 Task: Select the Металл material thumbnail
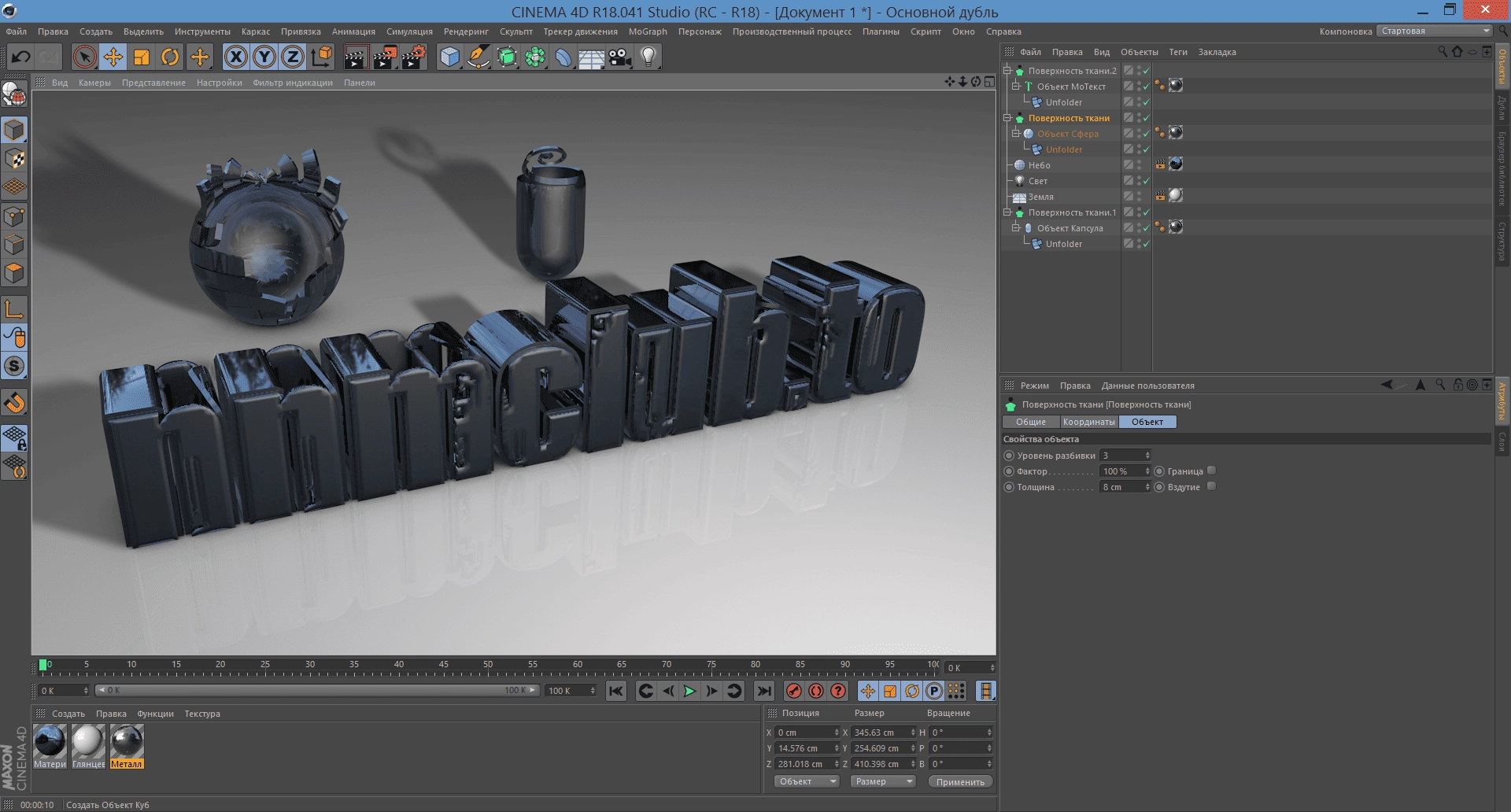tap(127, 741)
